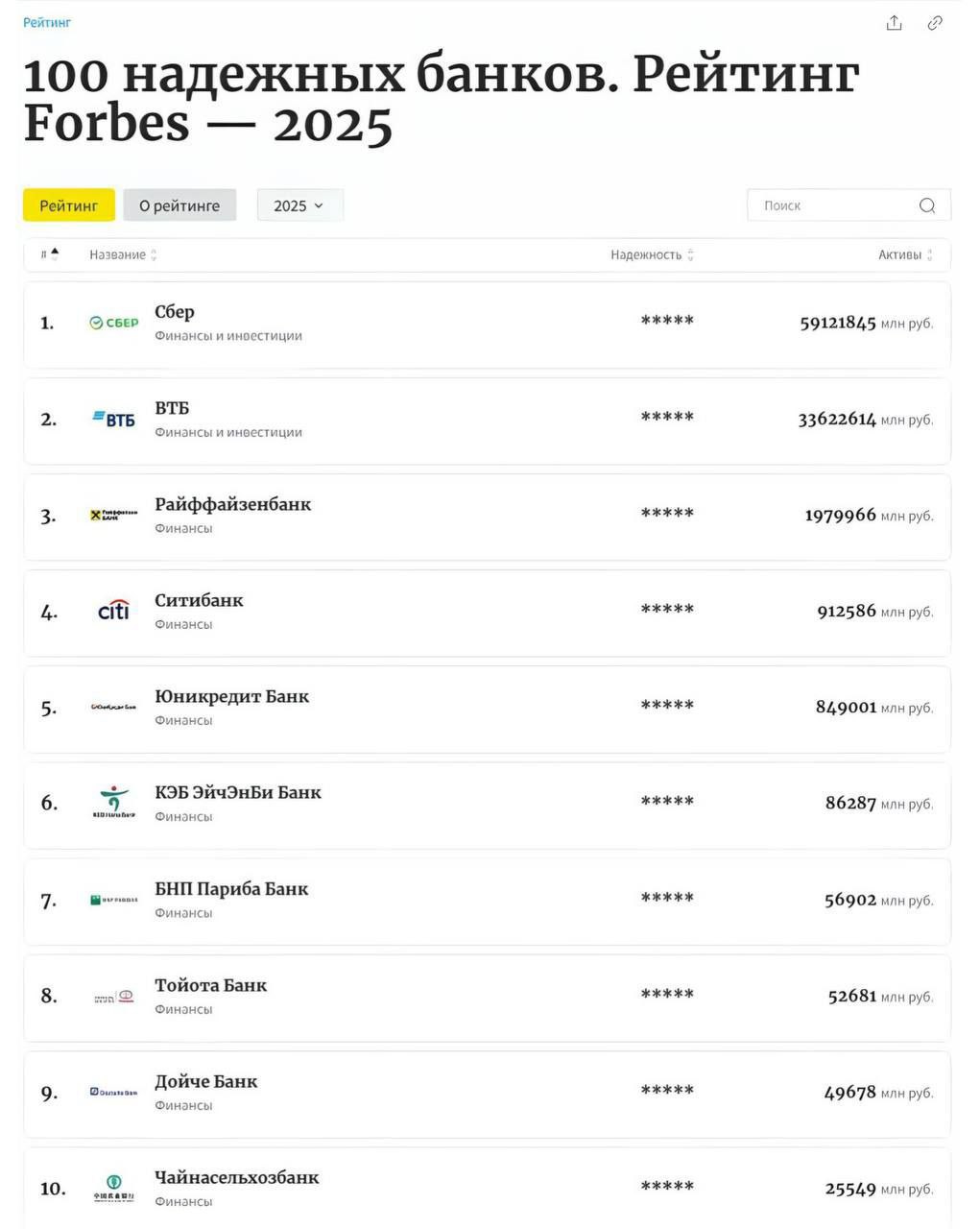Click "Финансы и инвестиции" under ВТБ

[x=228, y=432]
